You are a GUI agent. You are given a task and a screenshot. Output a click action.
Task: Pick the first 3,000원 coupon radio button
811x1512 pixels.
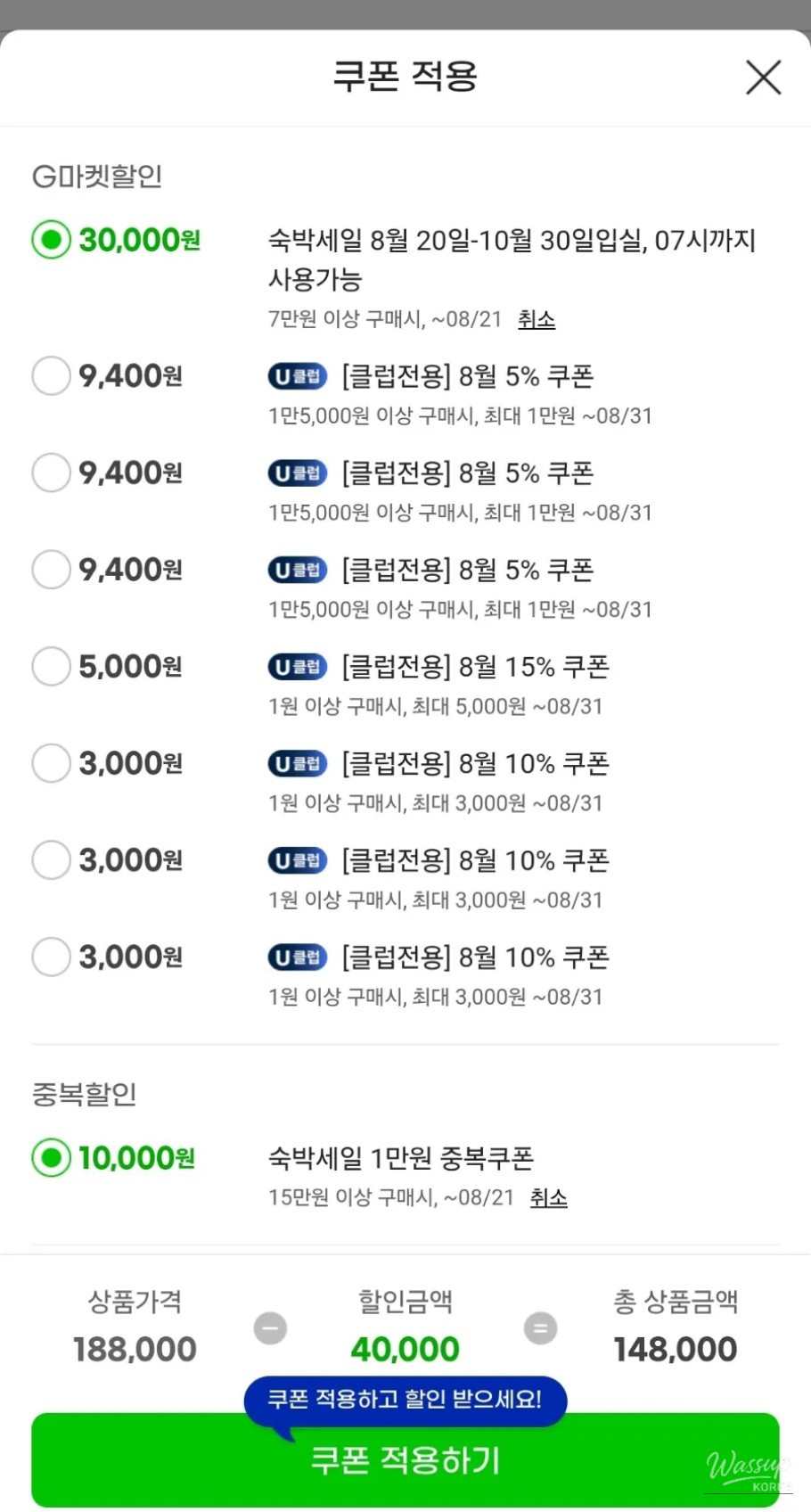click(x=51, y=763)
